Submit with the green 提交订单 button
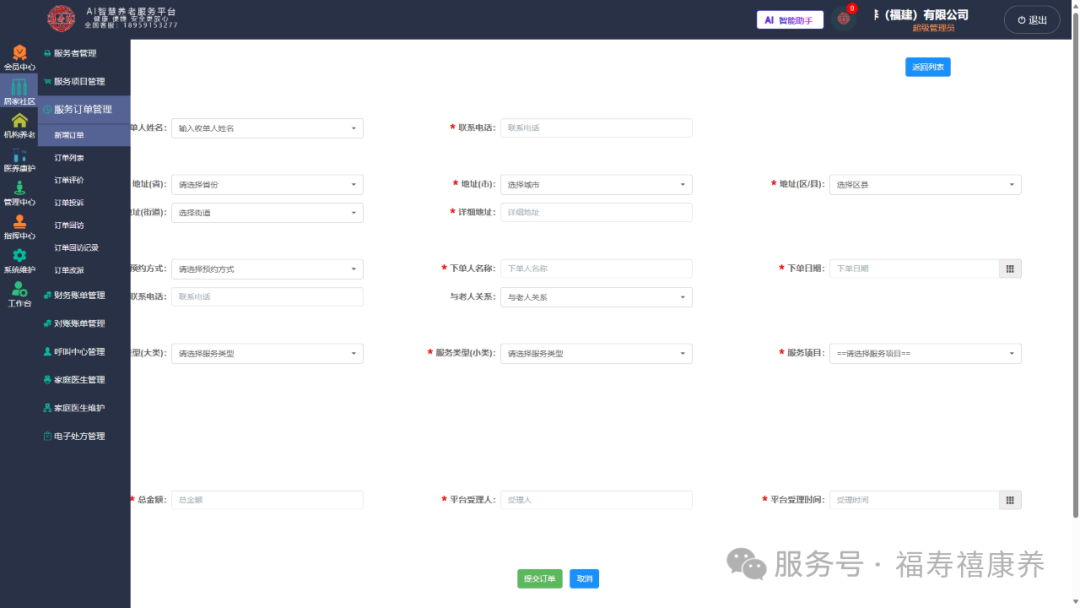Screen dimensions: 1080x608 pos(539,578)
